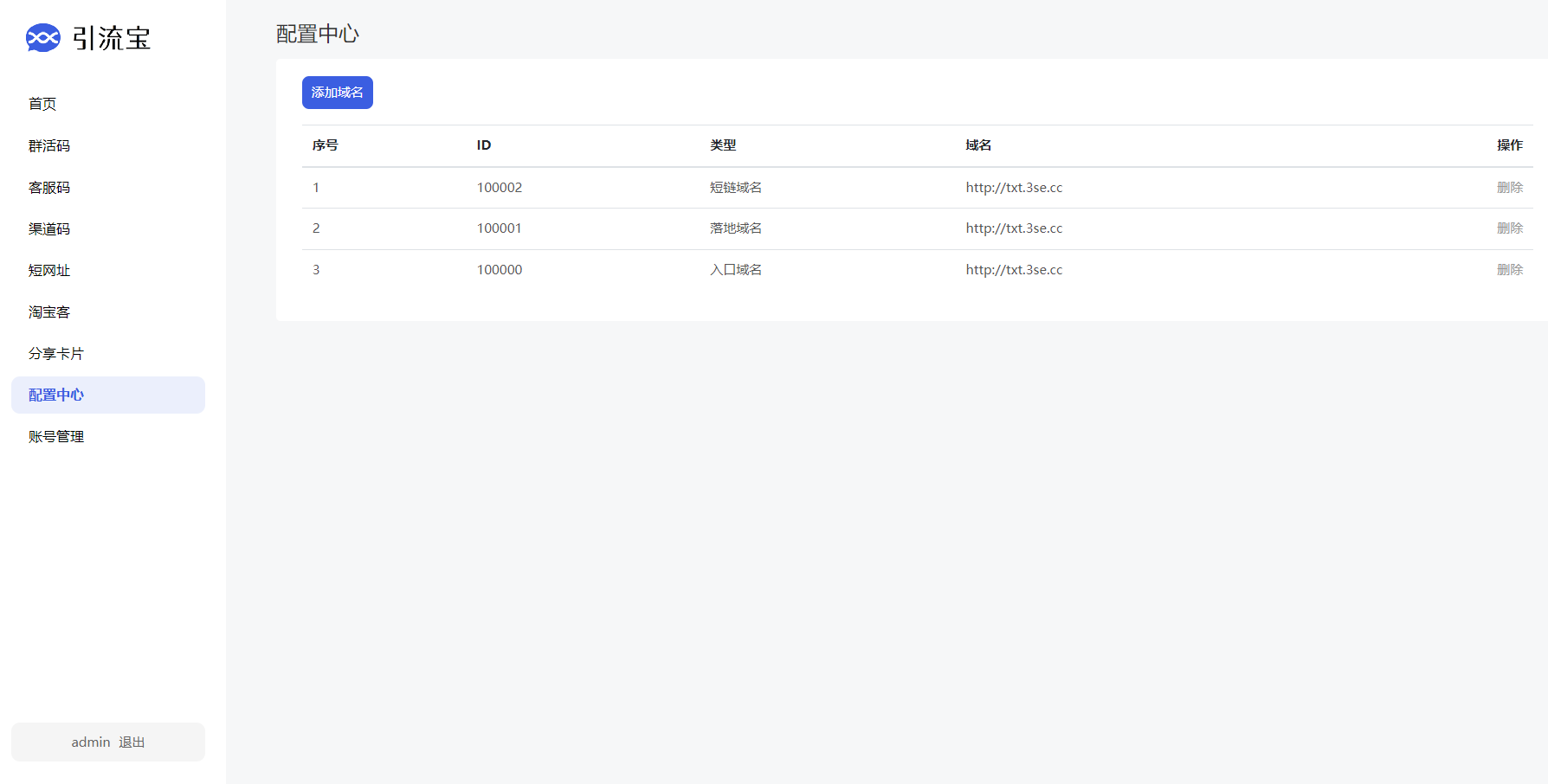Go to 分享卡片 page
The height and width of the screenshot is (784, 1548).
pyautogui.click(x=56, y=353)
